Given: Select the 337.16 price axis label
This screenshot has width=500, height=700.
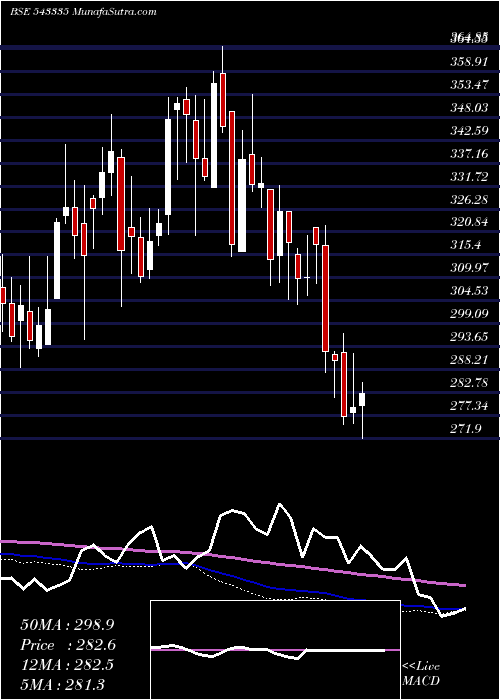Looking at the screenshot, I should pos(469,154).
